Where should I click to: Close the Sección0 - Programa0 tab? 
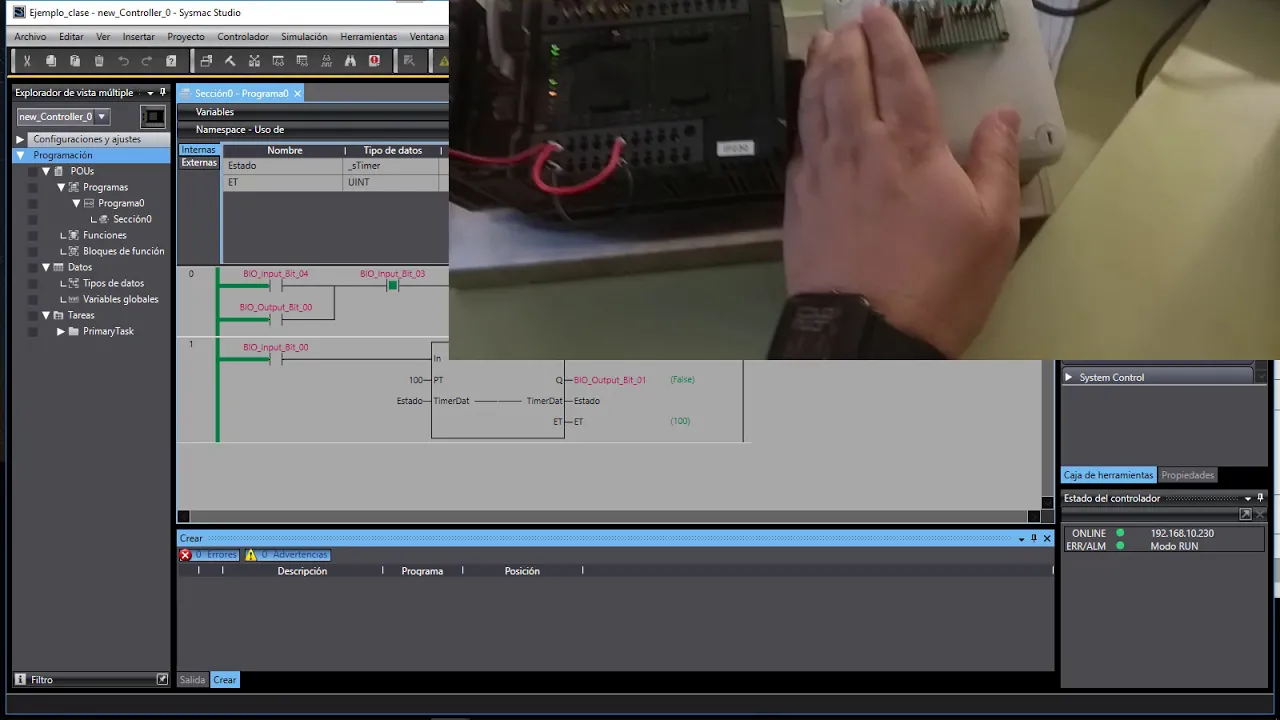(x=297, y=93)
